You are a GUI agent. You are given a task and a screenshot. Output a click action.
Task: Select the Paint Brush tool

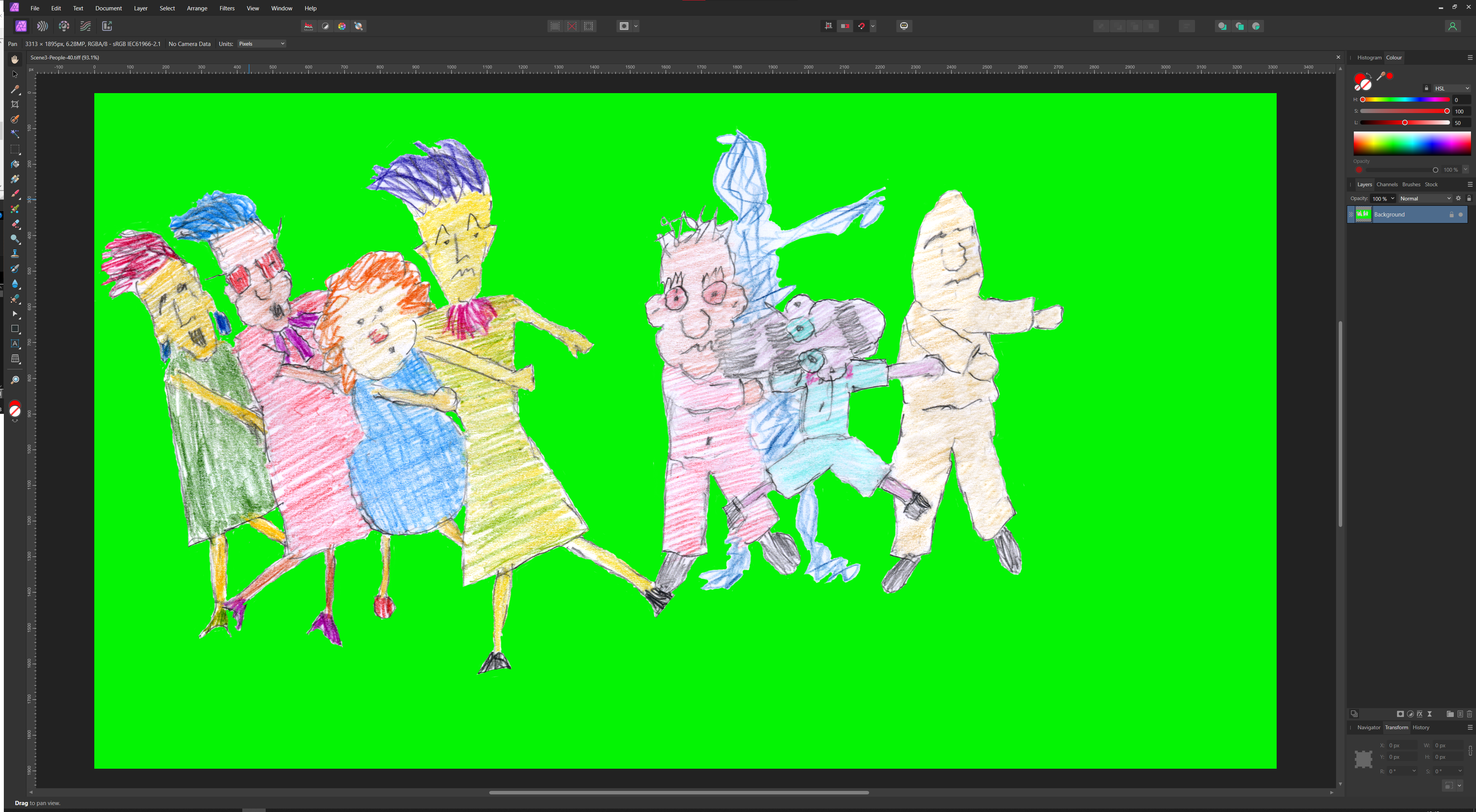coord(15,194)
